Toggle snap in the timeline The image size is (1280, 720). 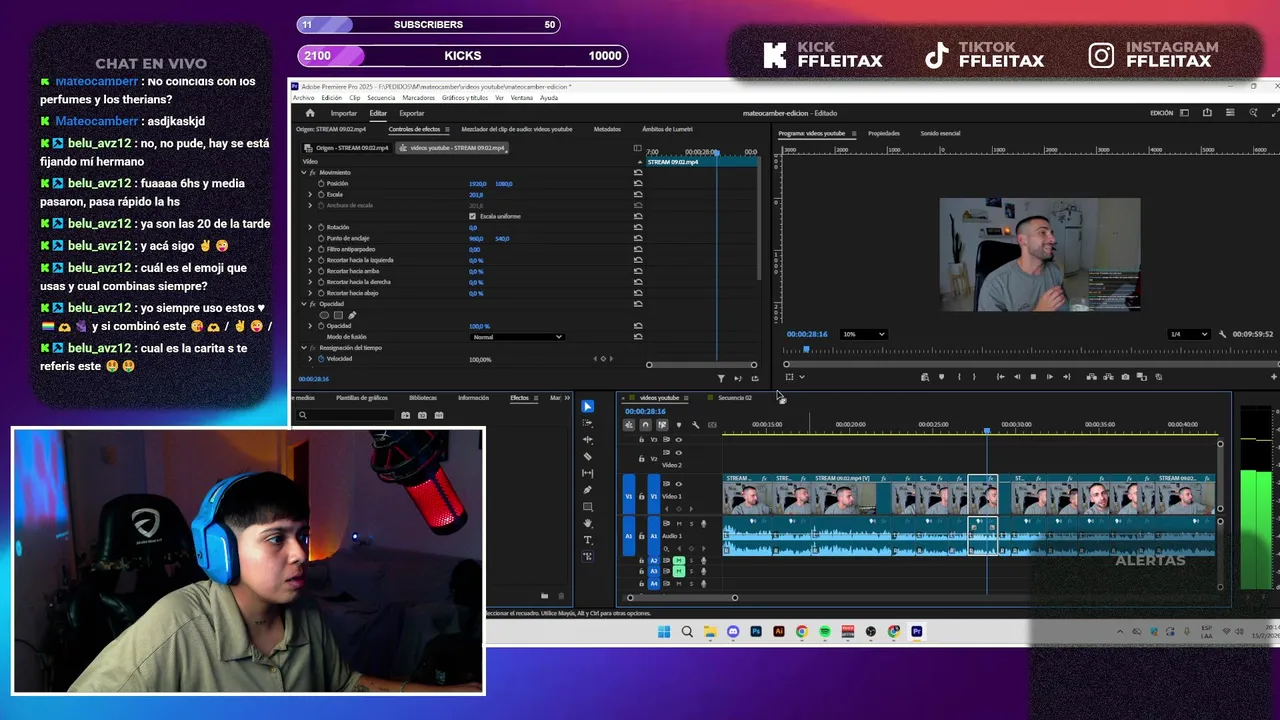point(645,425)
